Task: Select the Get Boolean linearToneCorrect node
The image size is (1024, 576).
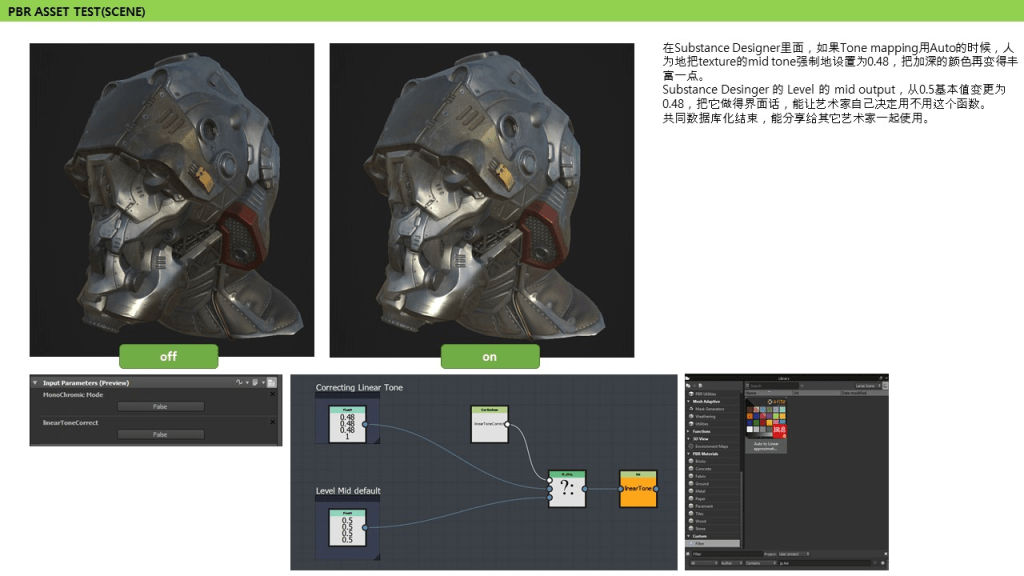Action: click(x=490, y=424)
